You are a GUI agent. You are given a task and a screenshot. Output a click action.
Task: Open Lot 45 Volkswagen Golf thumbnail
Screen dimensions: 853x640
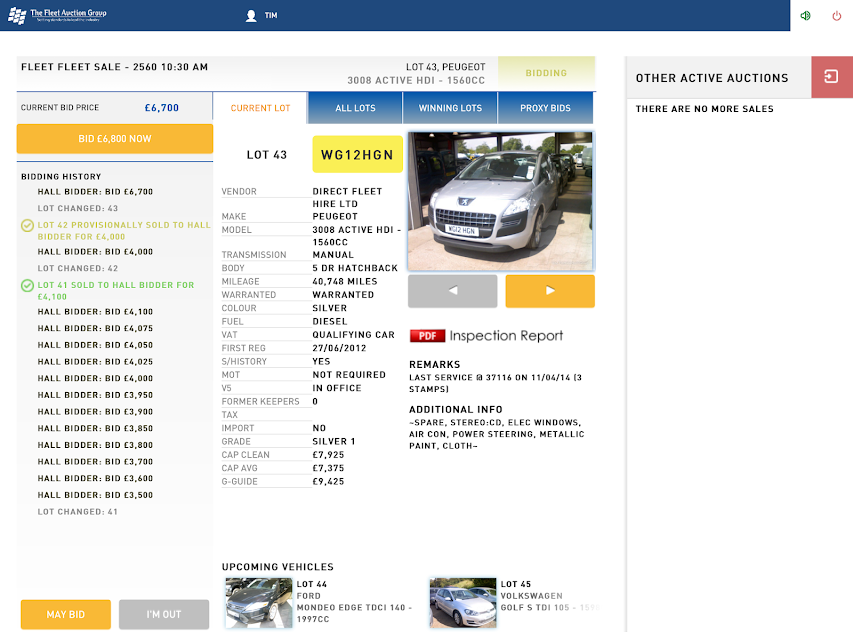pyautogui.click(x=463, y=603)
